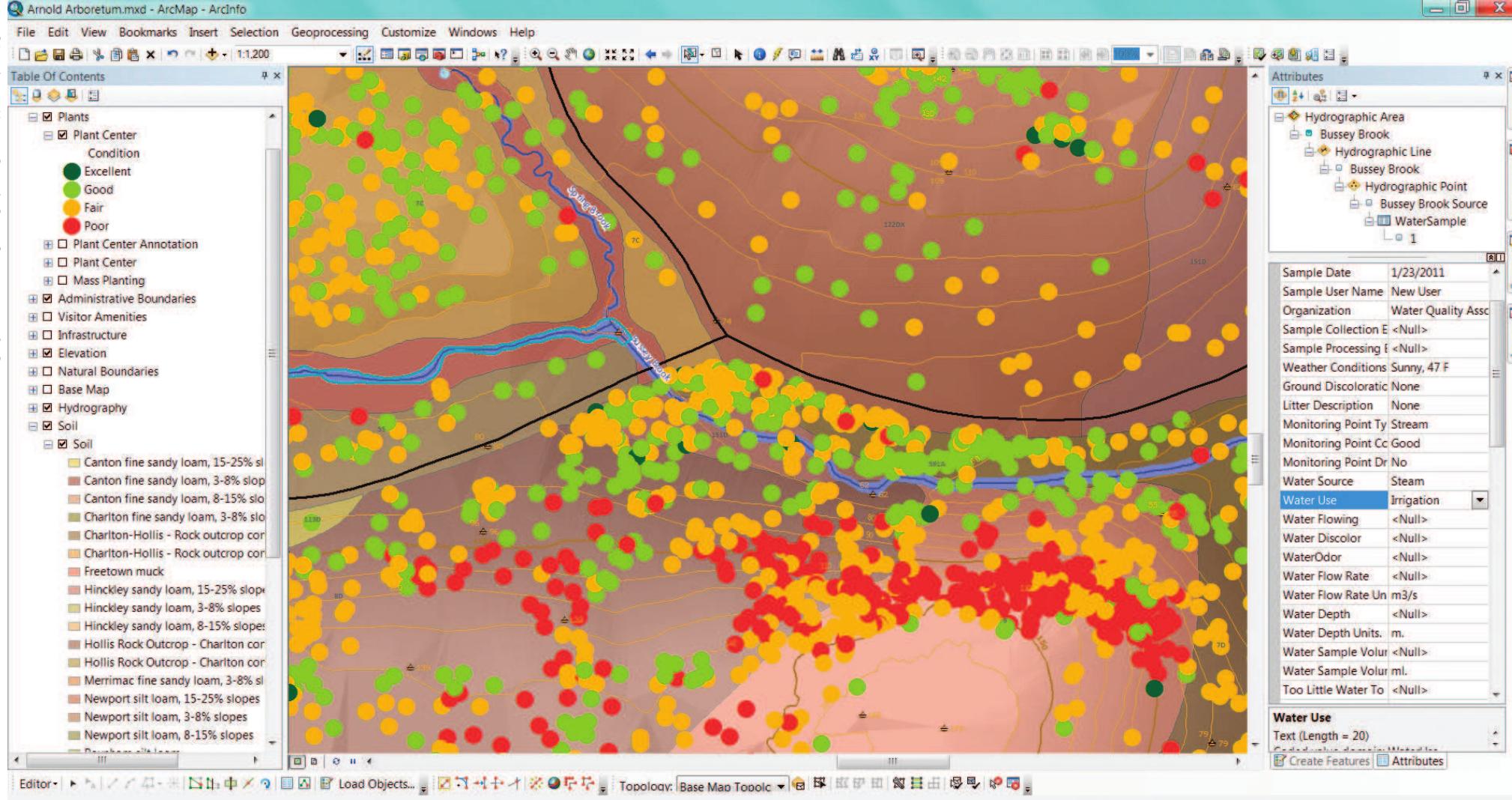Open the Editor dropdown button
Viewport: 1512px width, 800px height.
38,784
